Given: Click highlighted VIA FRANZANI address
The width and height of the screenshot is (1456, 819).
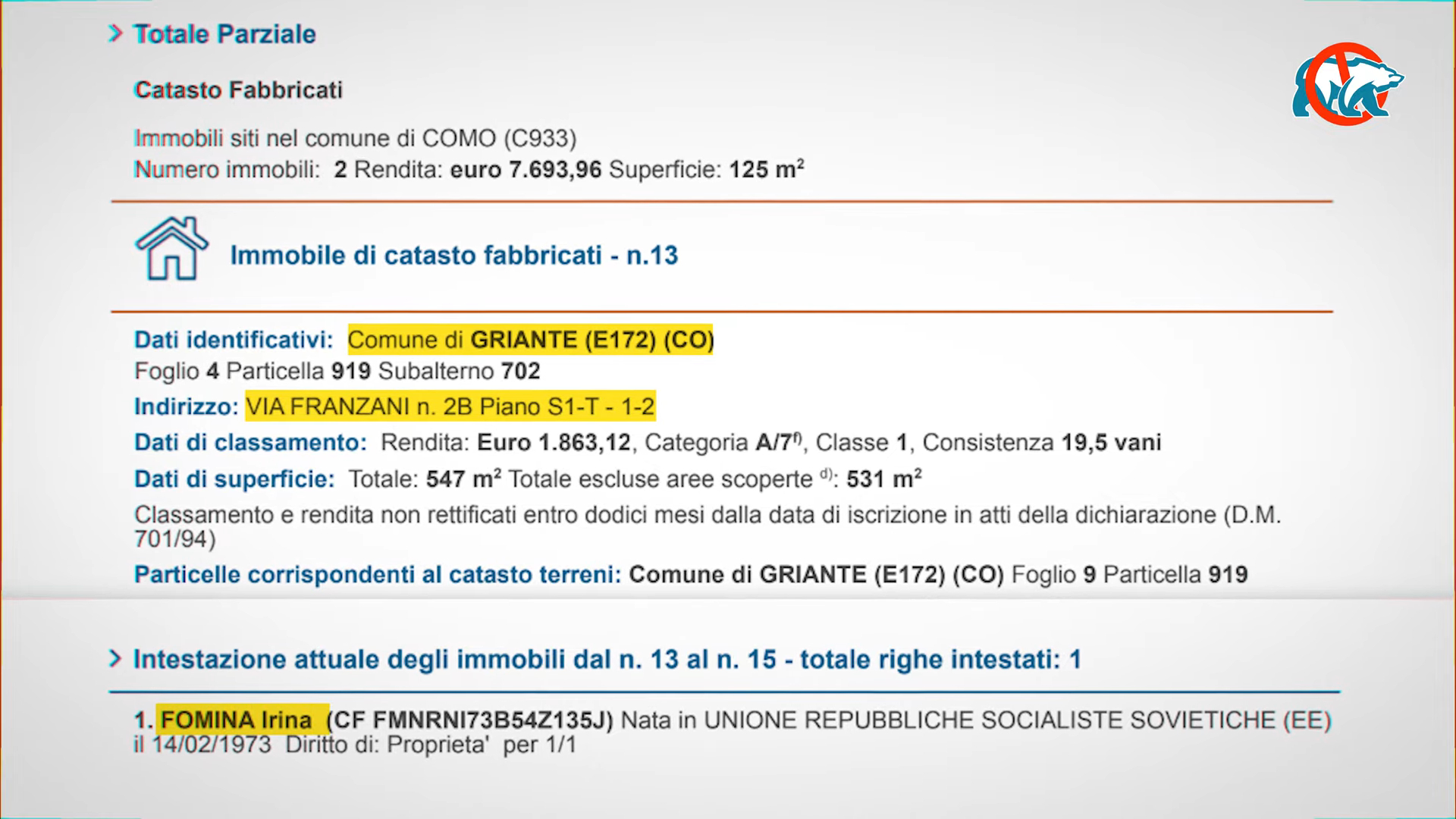Looking at the screenshot, I should (450, 407).
